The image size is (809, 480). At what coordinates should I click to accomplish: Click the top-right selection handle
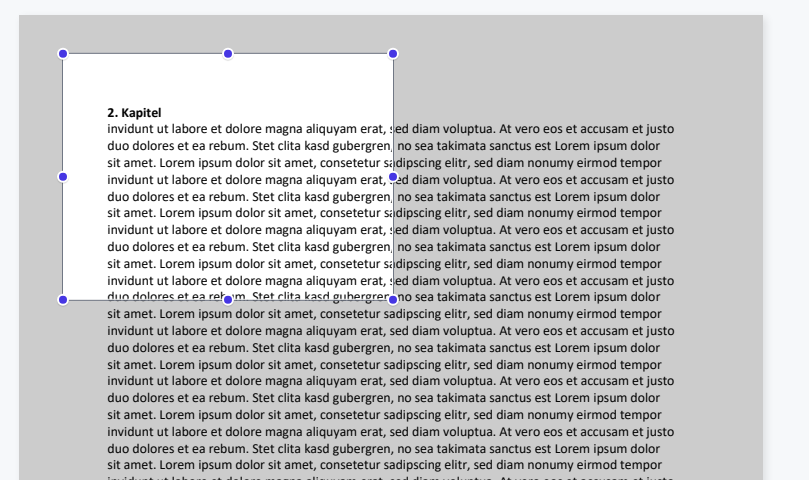[x=393, y=54]
